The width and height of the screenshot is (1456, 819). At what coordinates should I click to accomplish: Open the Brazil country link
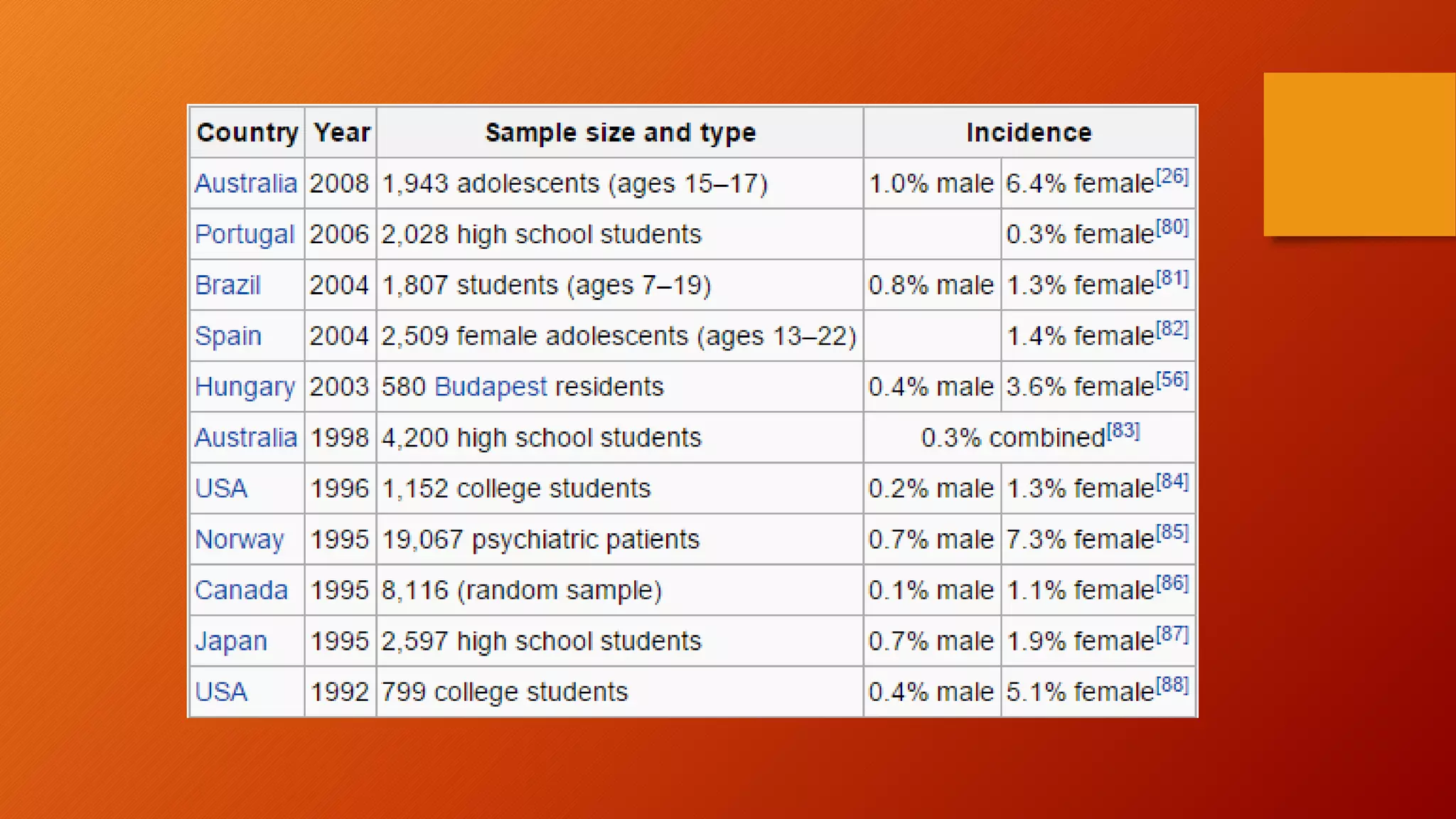tap(227, 285)
